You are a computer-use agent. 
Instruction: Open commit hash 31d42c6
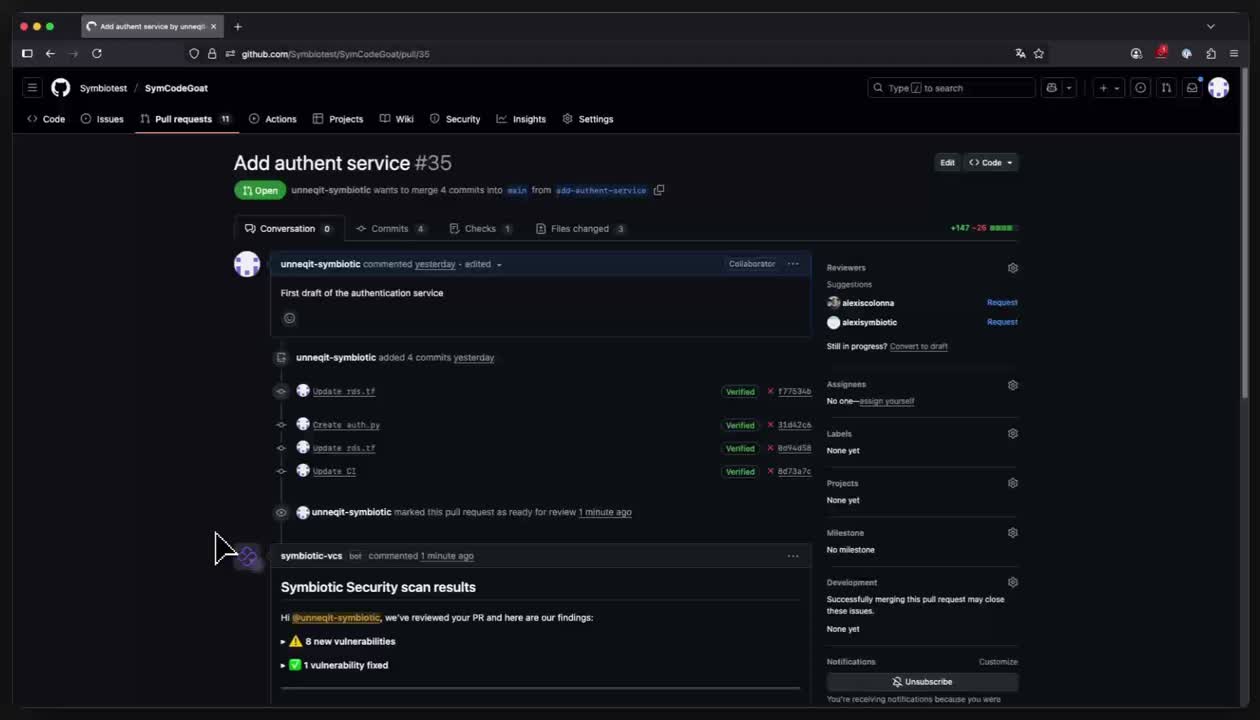(795, 425)
